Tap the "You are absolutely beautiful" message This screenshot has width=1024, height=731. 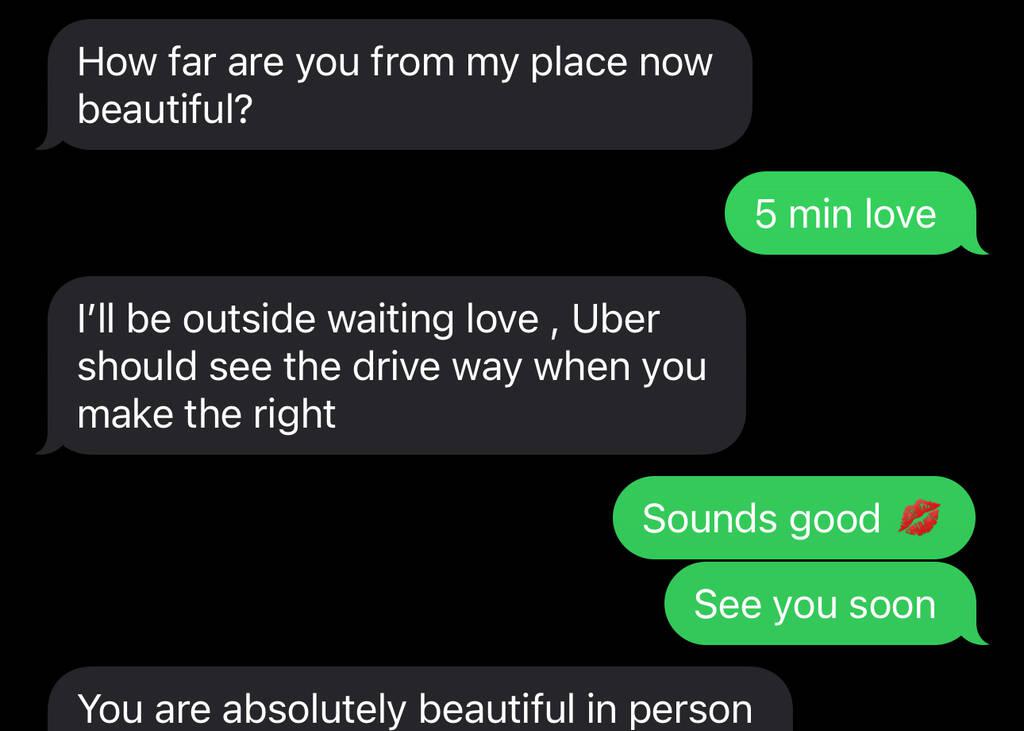pyautogui.click(x=414, y=700)
